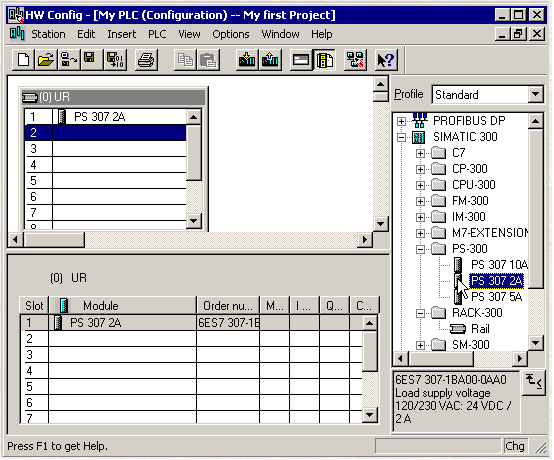Expand the SM-300 folder

[420, 345]
